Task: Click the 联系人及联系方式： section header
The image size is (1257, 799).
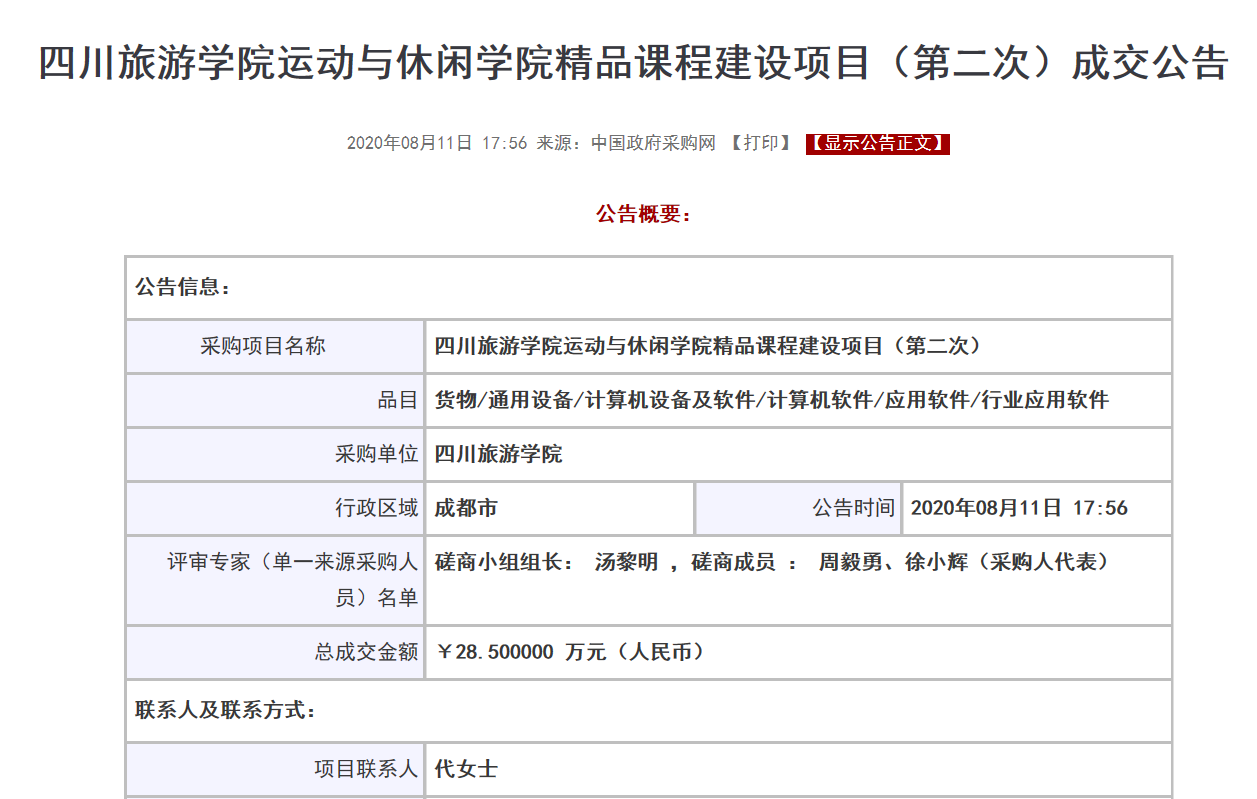Action: click(x=649, y=711)
